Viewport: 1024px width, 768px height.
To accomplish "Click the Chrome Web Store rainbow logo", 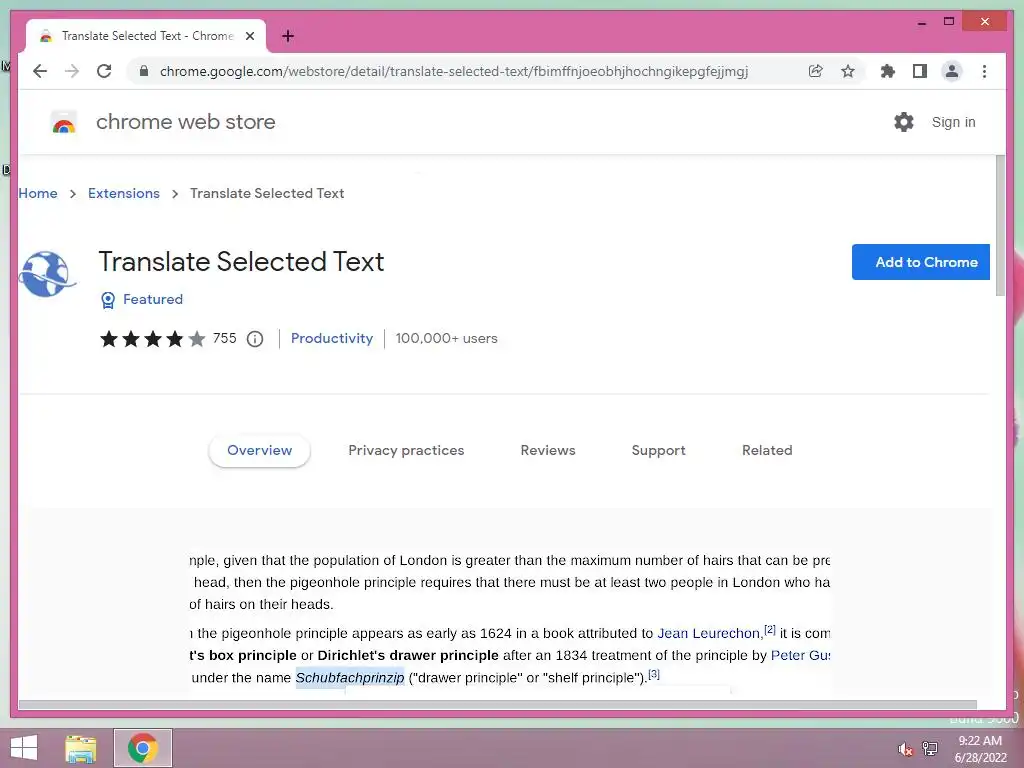I will point(64,122).
